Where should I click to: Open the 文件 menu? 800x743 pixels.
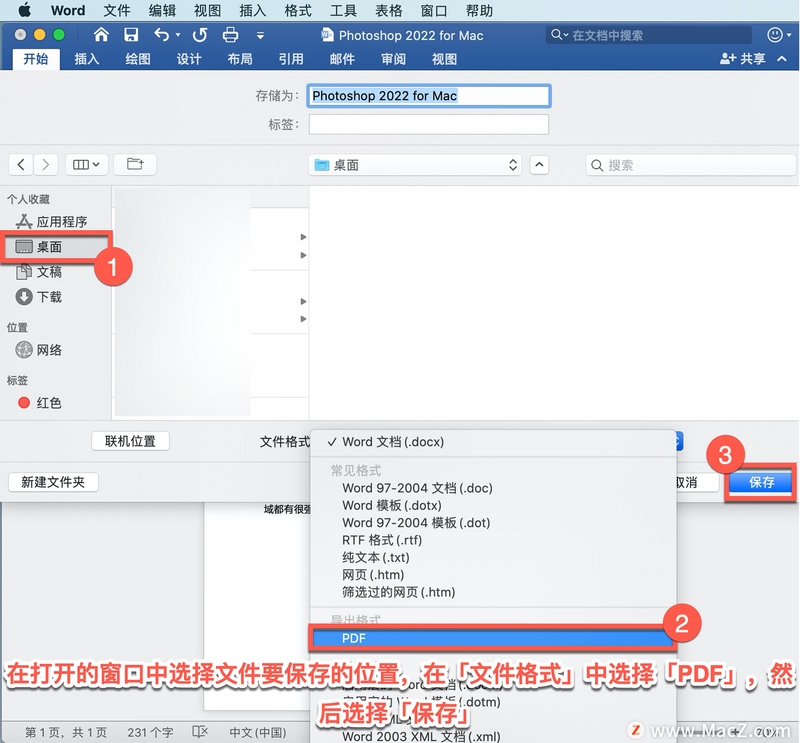click(x=117, y=10)
